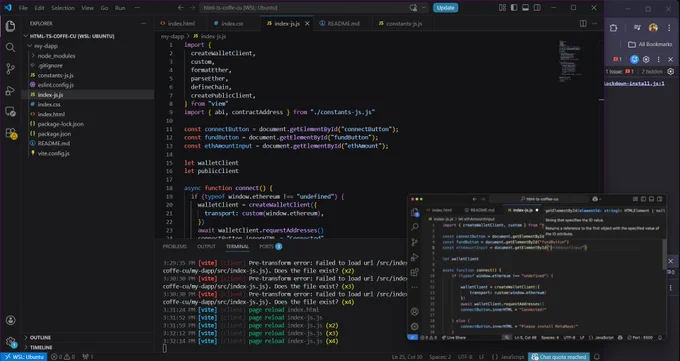Click errors and warnings status item

63,357
